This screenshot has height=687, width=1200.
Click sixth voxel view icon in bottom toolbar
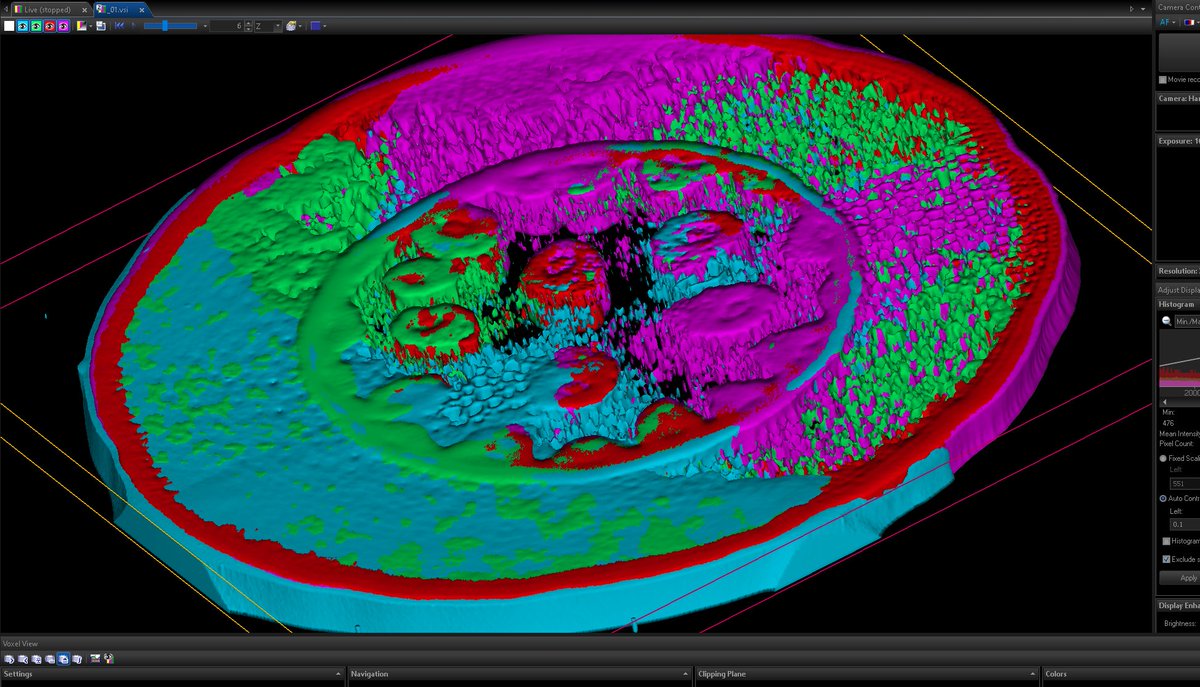tap(77, 659)
